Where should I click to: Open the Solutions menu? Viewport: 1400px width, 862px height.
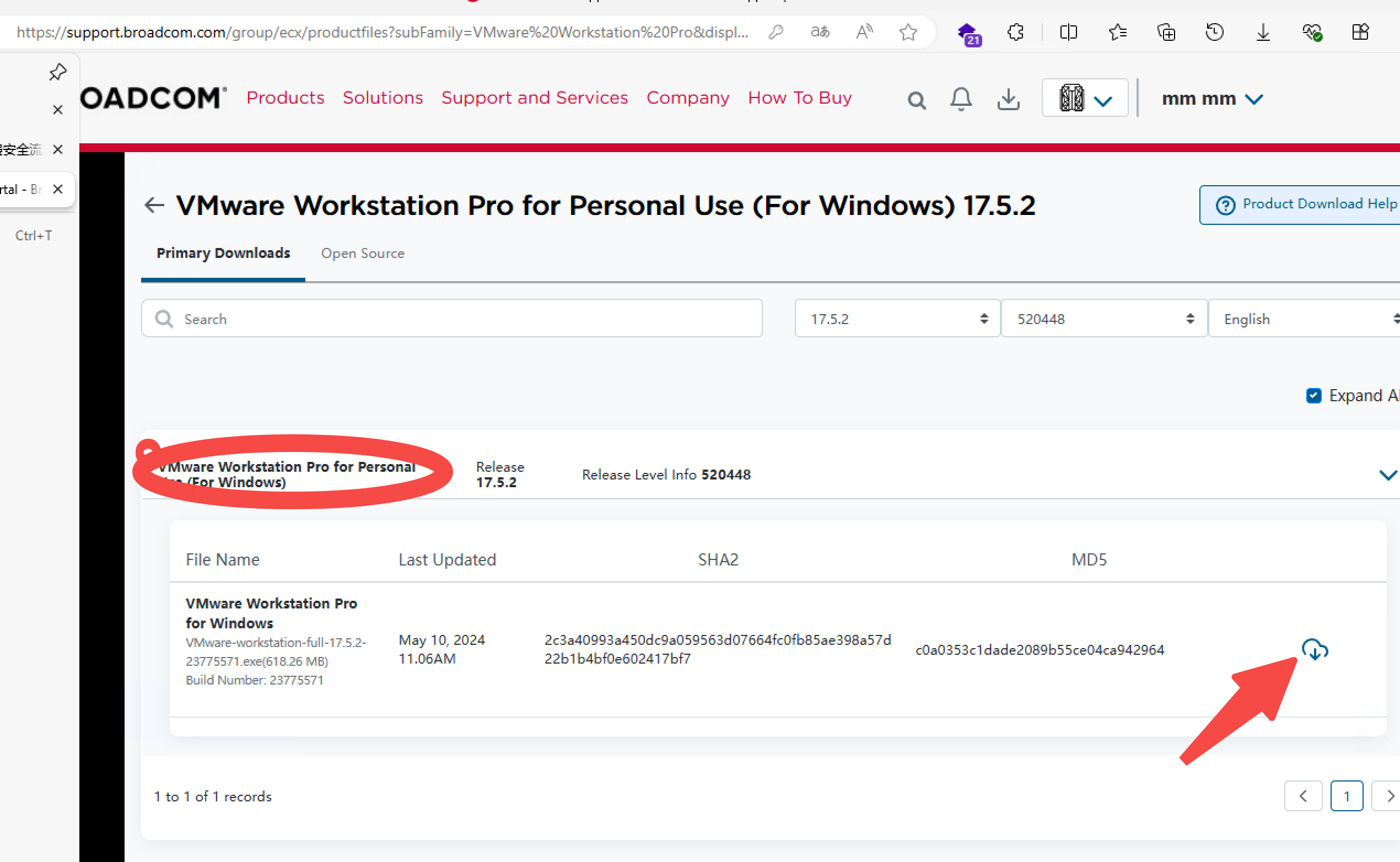383,98
